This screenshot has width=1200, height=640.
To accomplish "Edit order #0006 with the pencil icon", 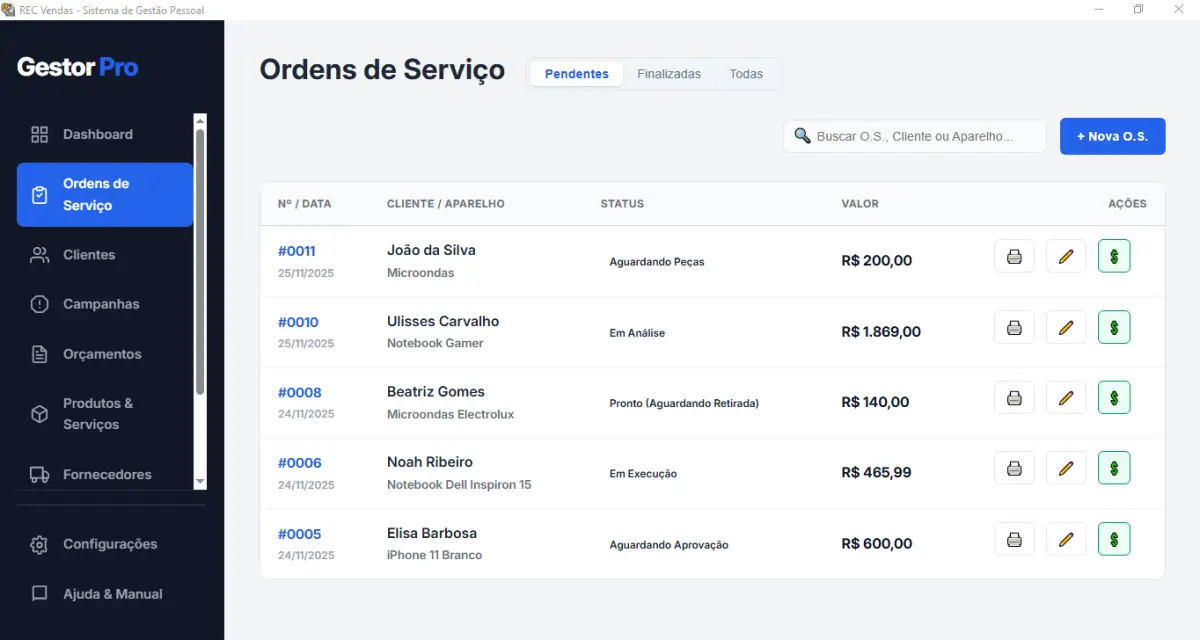I will point(1065,467).
